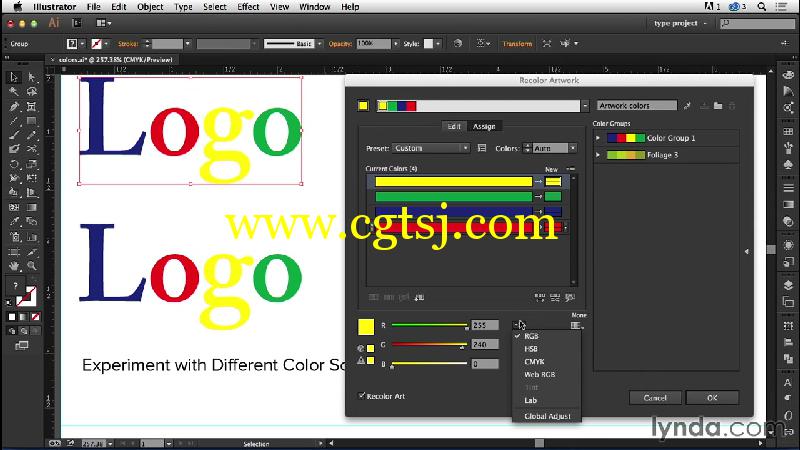Select the Hand tool
Image resolution: width=800 pixels, height=450 pixels.
click(14, 266)
